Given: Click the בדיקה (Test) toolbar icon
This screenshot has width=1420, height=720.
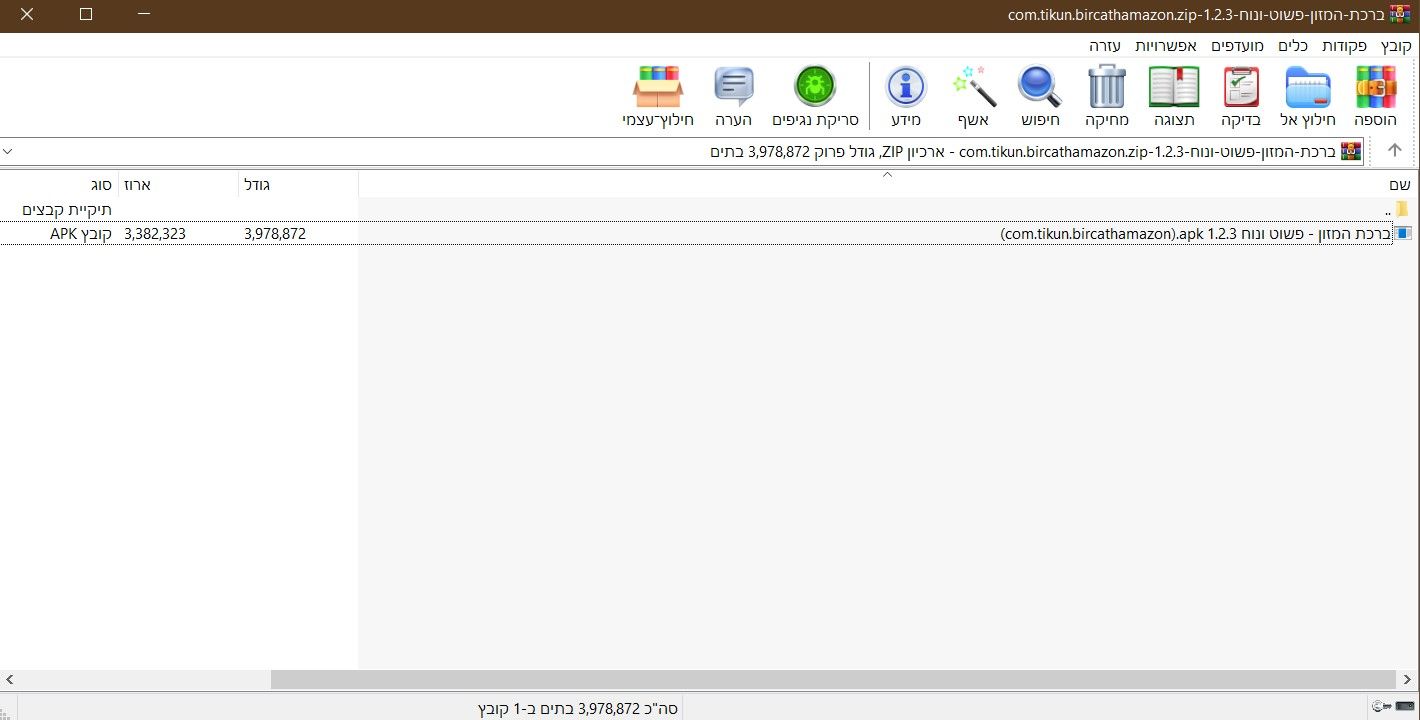Looking at the screenshot, I should 1241,88.
